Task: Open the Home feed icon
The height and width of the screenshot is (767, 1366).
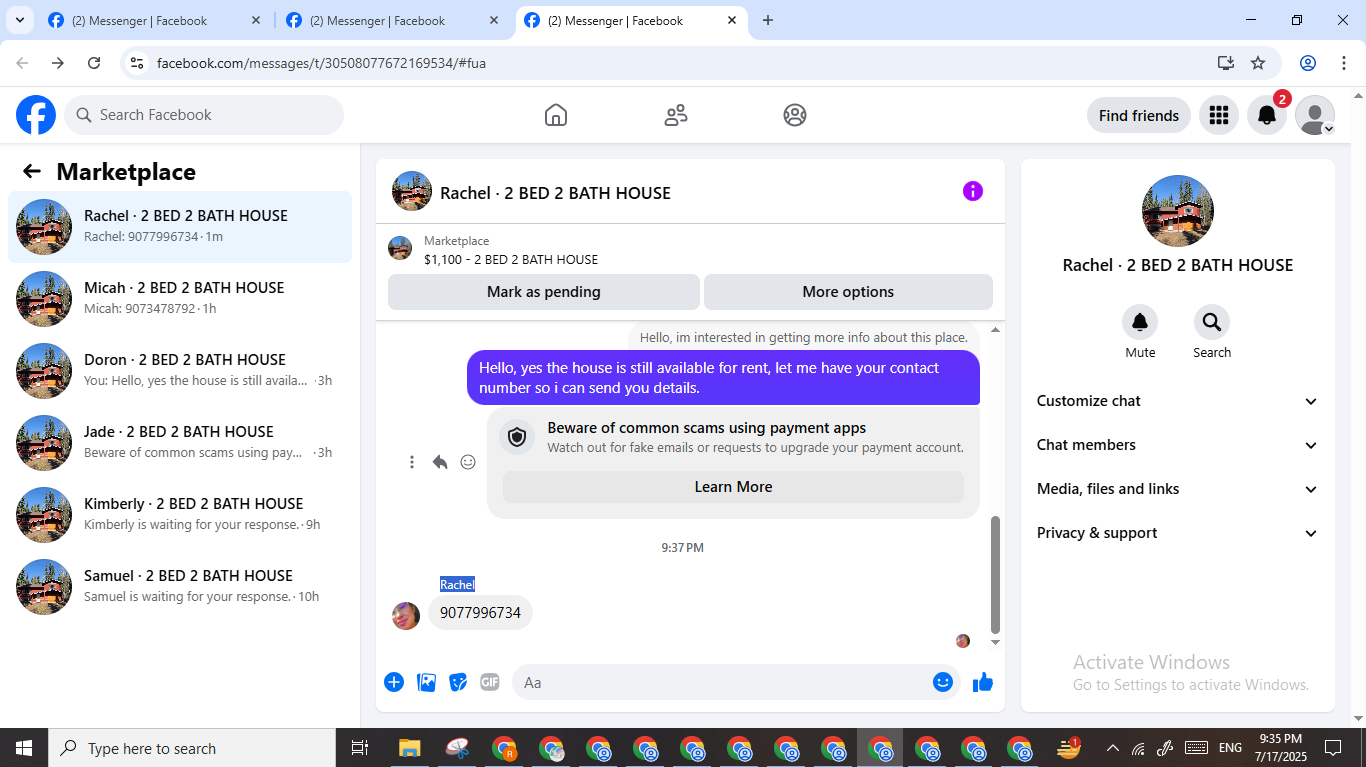Action: tap(556, 115)
